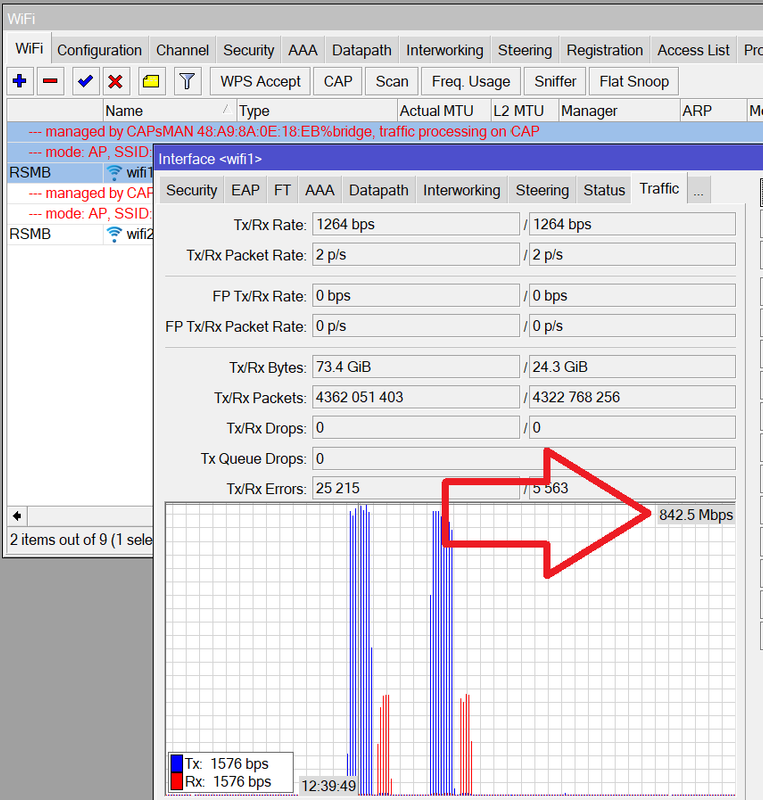Switch to the WiFi tab

point(29,48)
